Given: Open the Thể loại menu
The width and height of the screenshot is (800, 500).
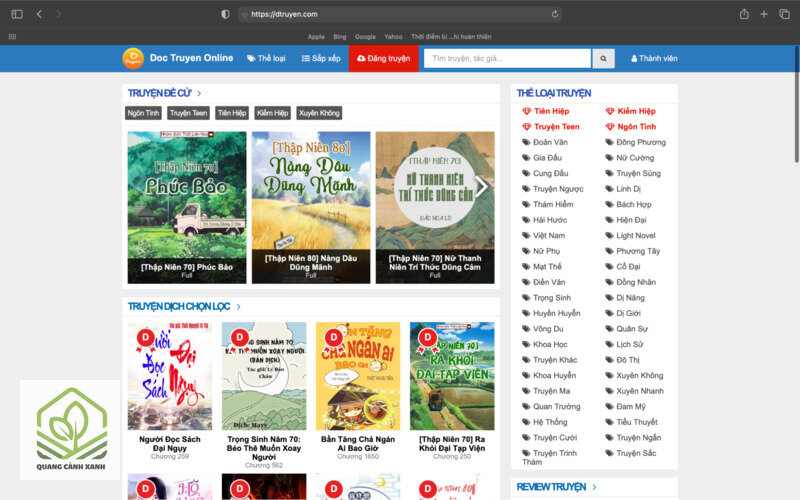Looking at the screenshot, I should click(266, 59).
